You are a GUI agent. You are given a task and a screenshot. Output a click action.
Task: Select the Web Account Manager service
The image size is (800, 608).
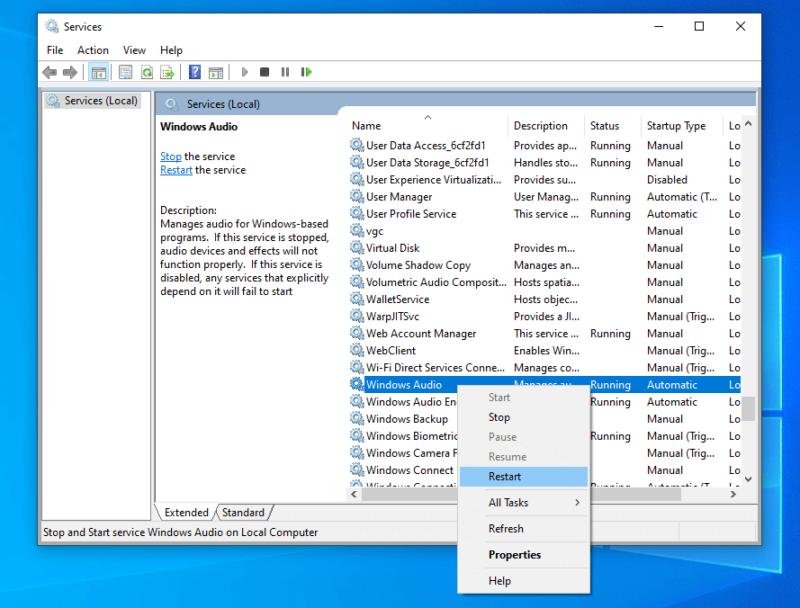click(544, 334)
